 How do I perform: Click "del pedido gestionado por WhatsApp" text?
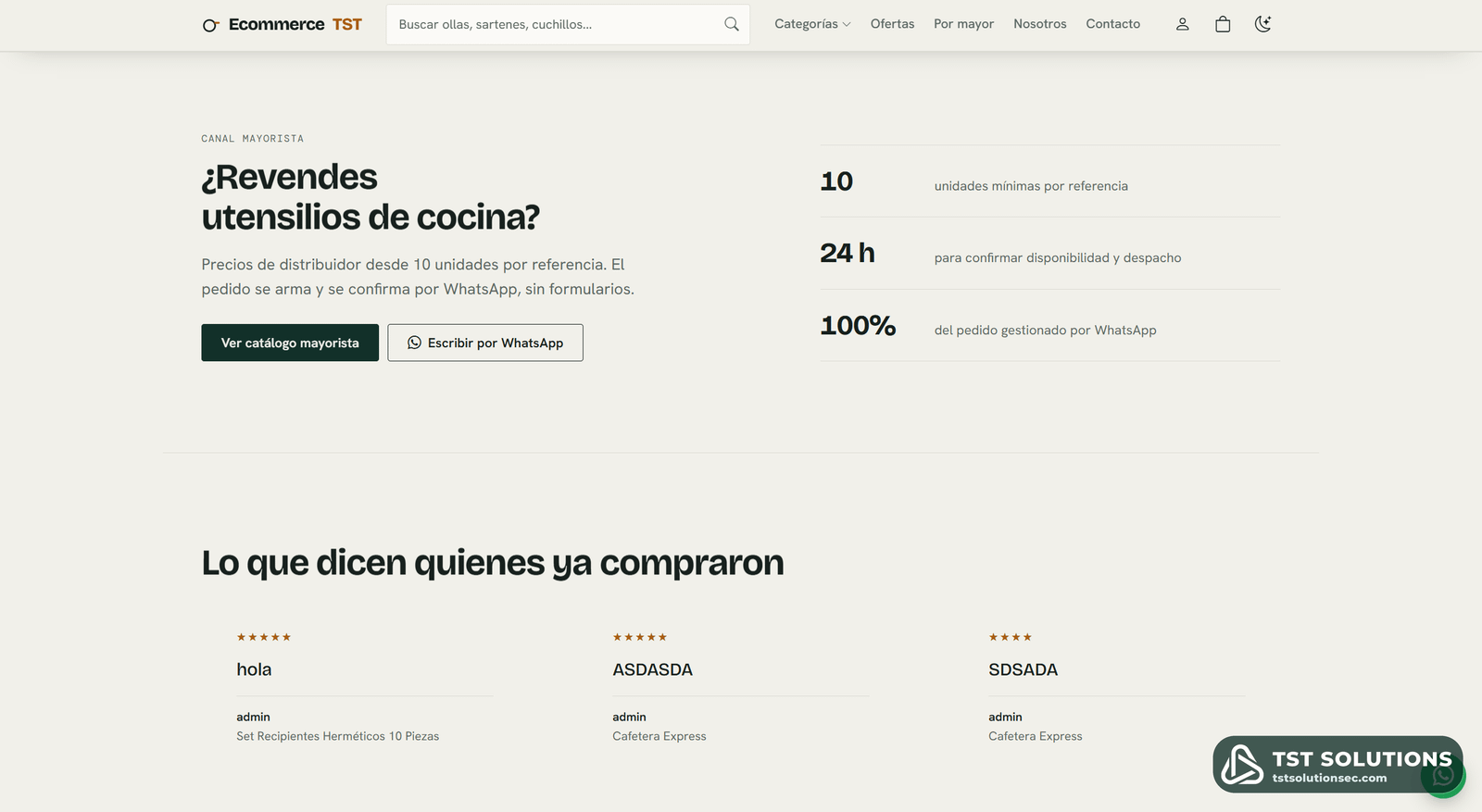pos(1045,331)
